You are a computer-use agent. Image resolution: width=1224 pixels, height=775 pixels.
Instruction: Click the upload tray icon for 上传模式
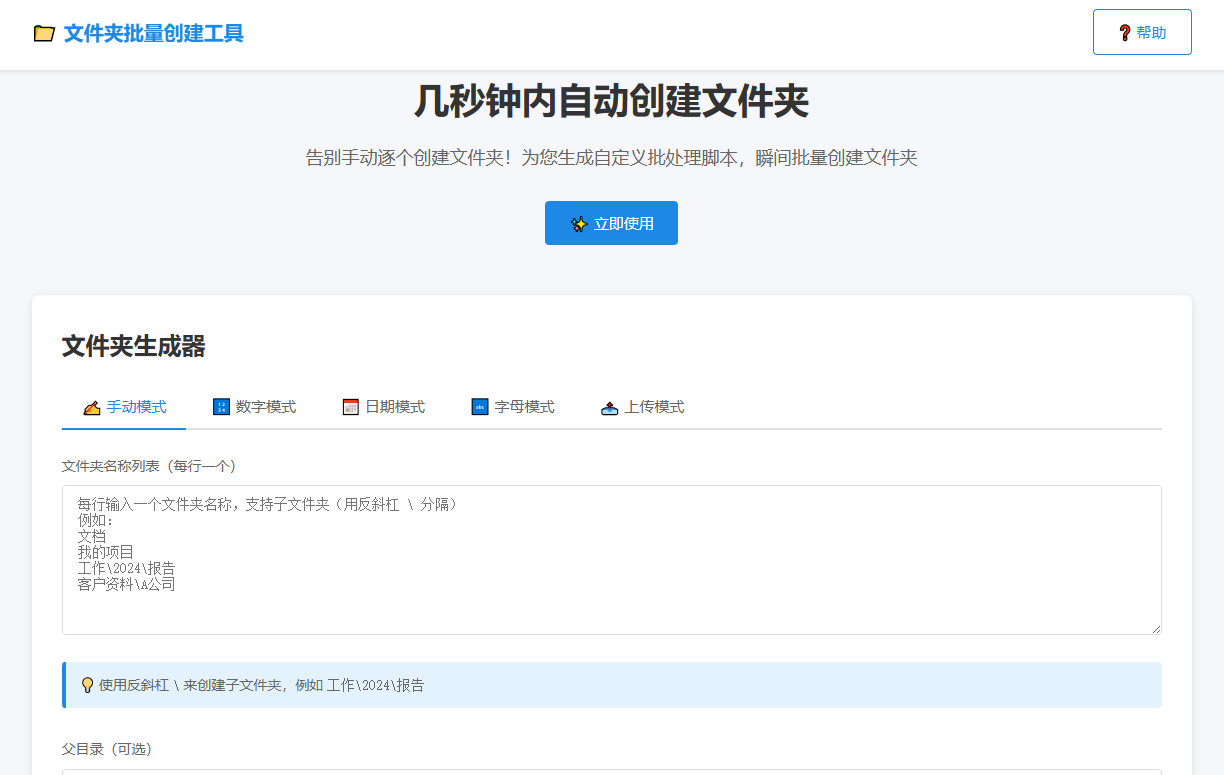click(609, 407)
